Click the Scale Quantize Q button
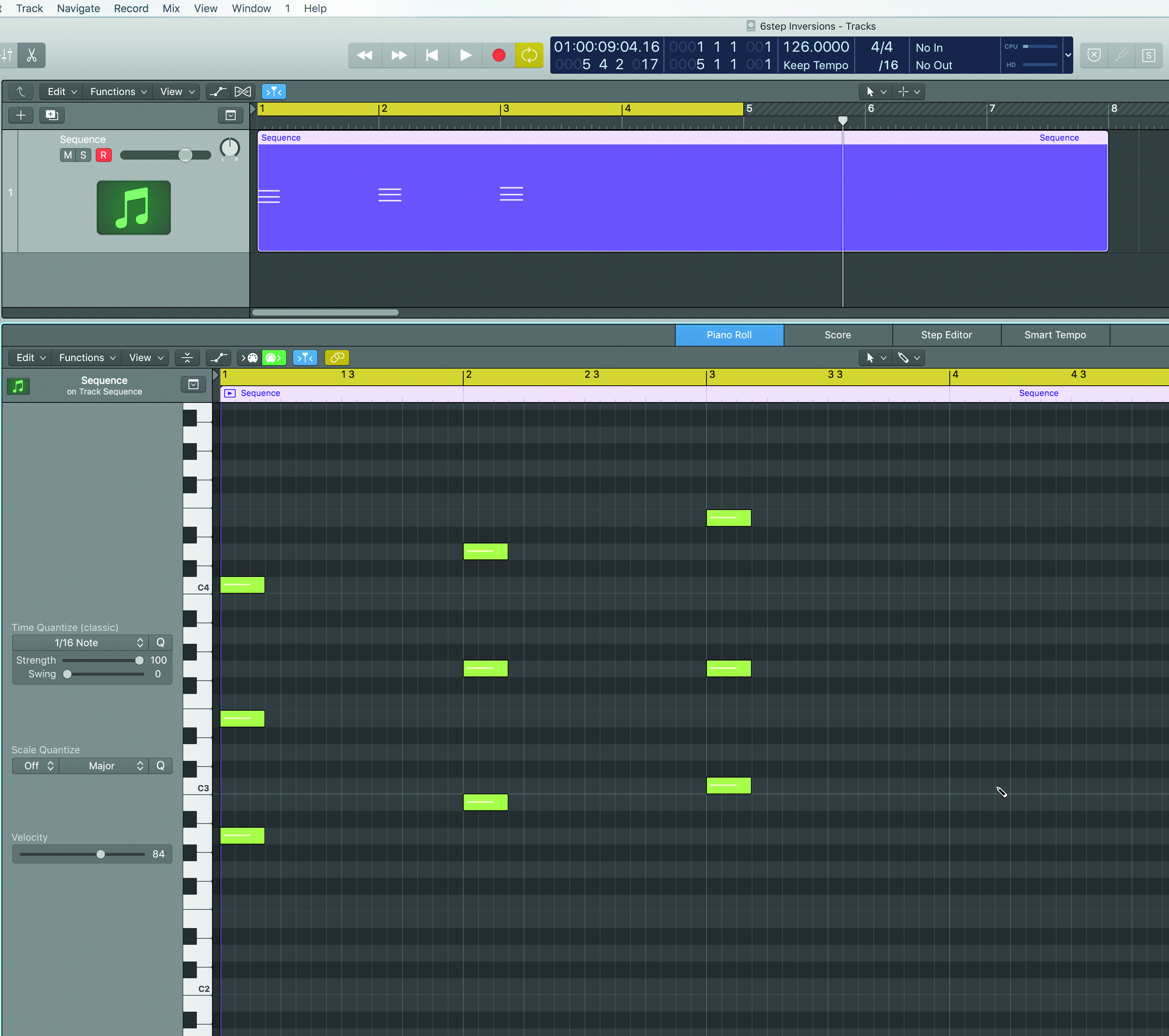 (x=161, y=765)
